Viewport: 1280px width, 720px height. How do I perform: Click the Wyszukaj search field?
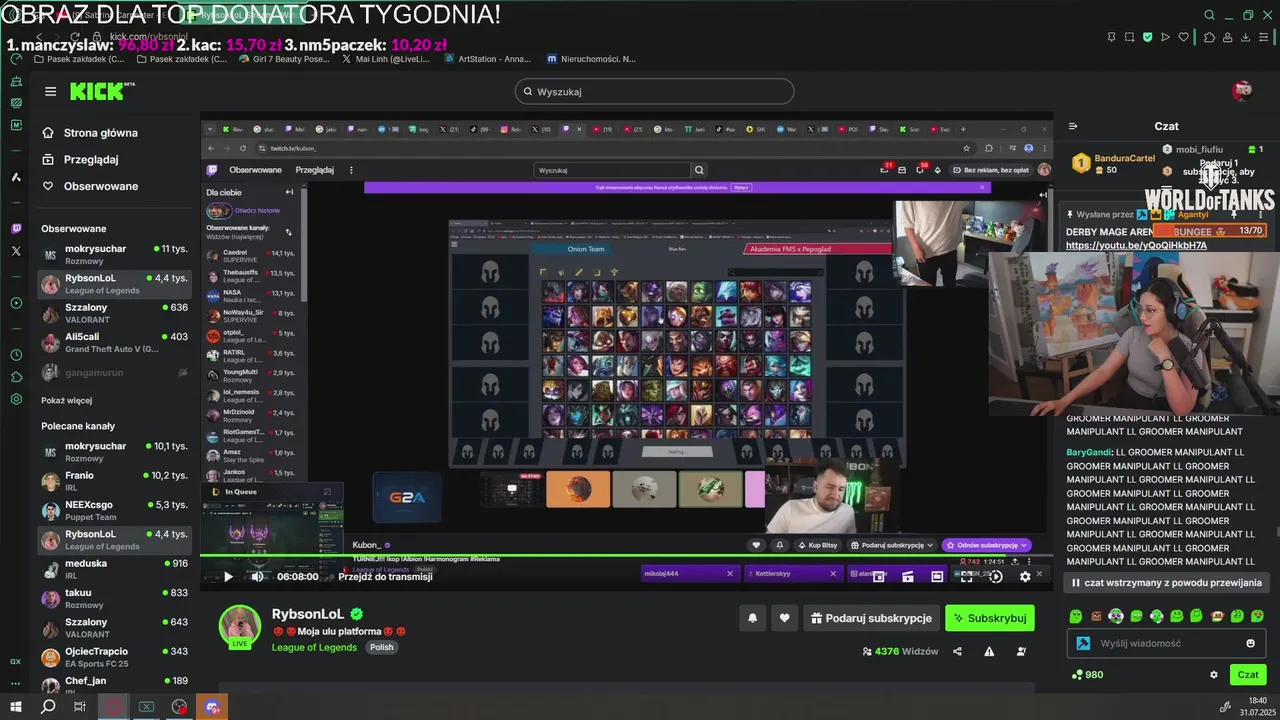point(654,91)
